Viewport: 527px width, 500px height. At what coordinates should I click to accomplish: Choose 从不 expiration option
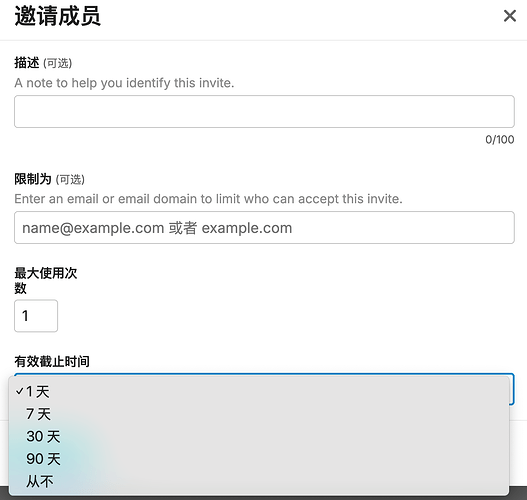[259, 482]
